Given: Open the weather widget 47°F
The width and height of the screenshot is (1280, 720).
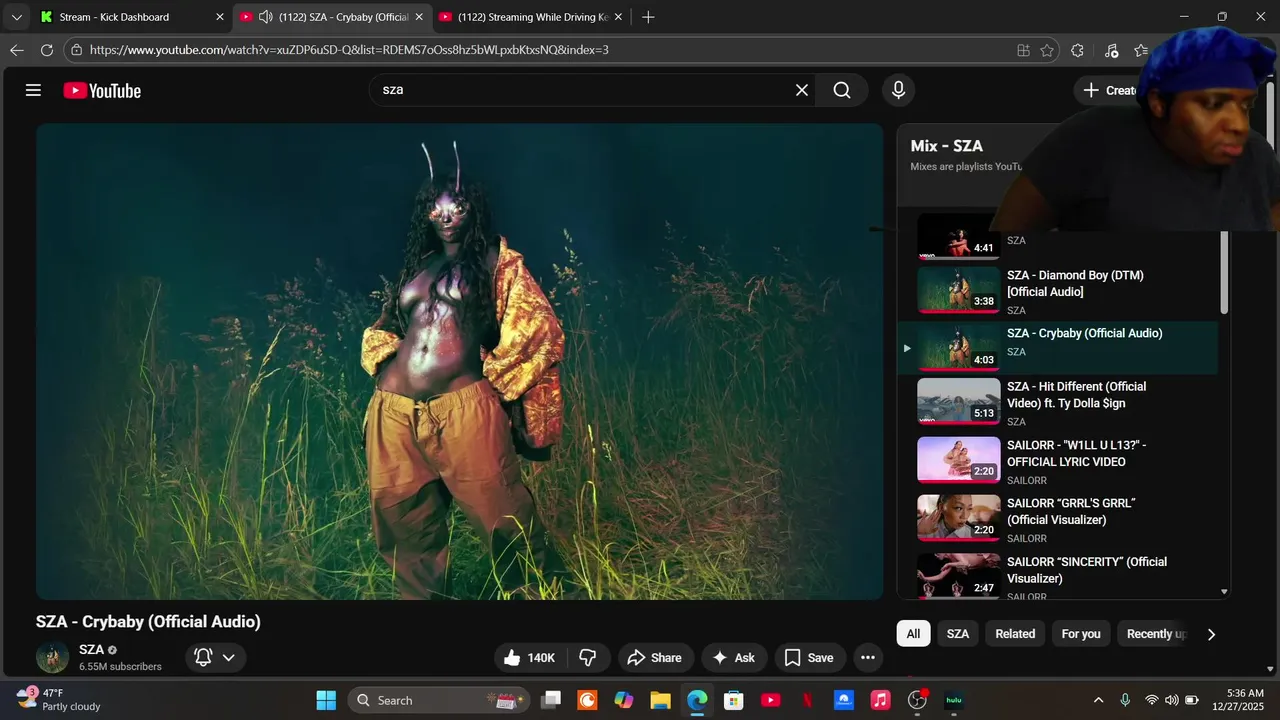Looking at the screenshot, I should pyautogui.click(x=58, y=700).
